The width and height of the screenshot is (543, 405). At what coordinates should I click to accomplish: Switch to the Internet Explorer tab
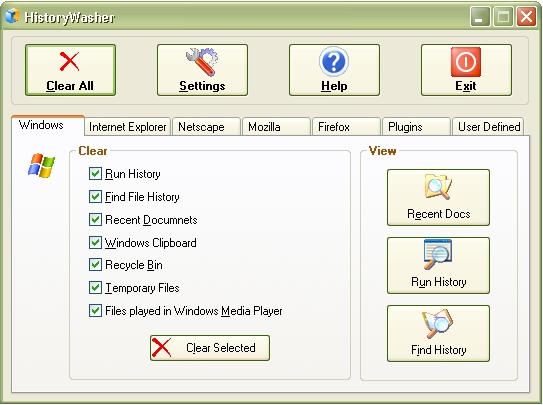point(127,127)
